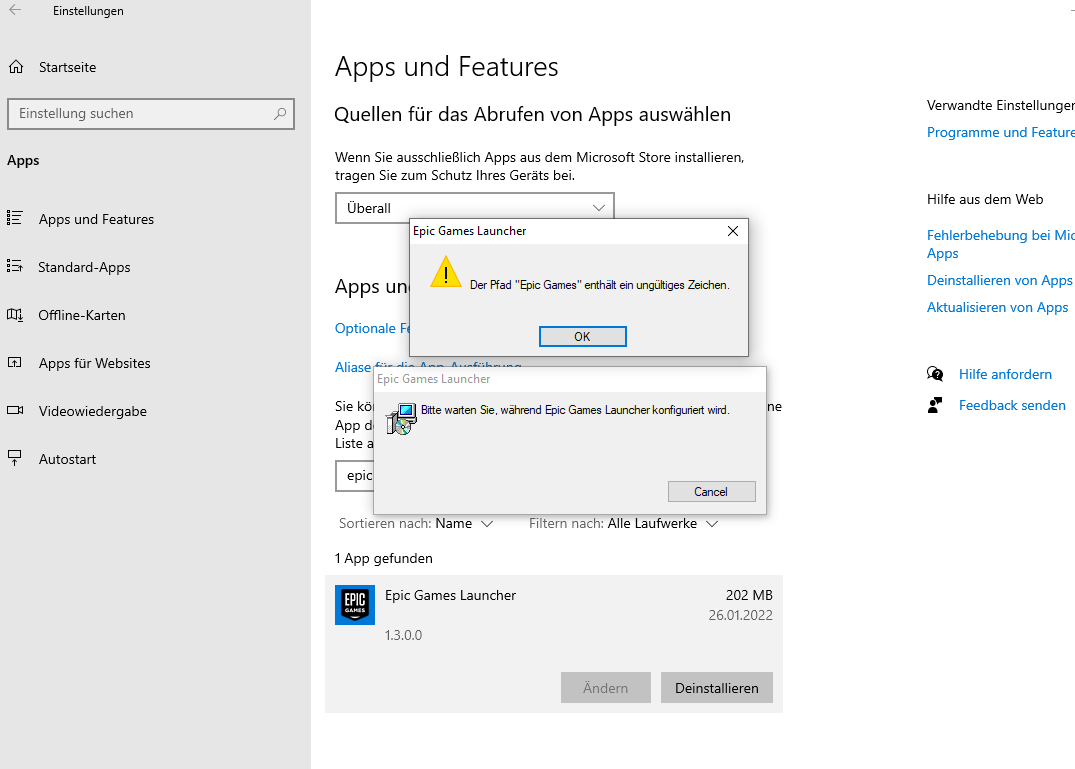1075x769 pixels.
Task: Confirm error dialog with OK
Action: pyautogui.click(x=582, y=337)
